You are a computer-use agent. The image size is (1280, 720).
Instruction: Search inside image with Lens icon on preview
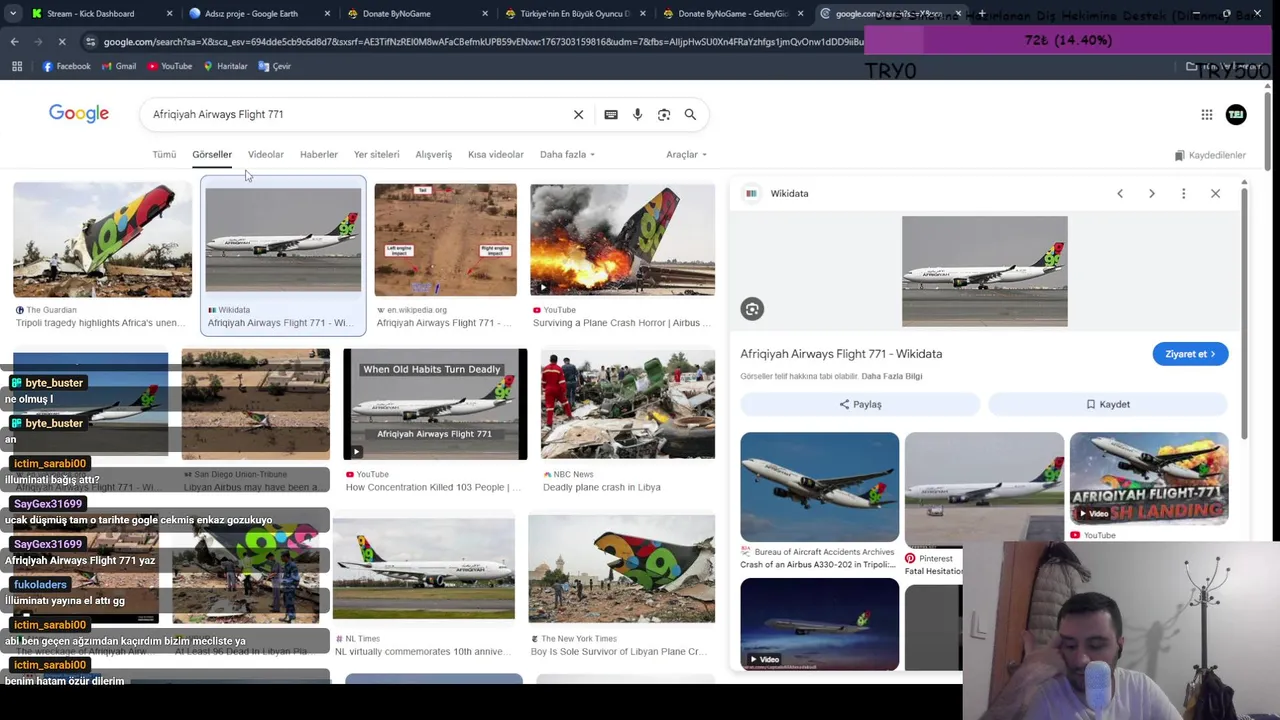click(752, 309)
